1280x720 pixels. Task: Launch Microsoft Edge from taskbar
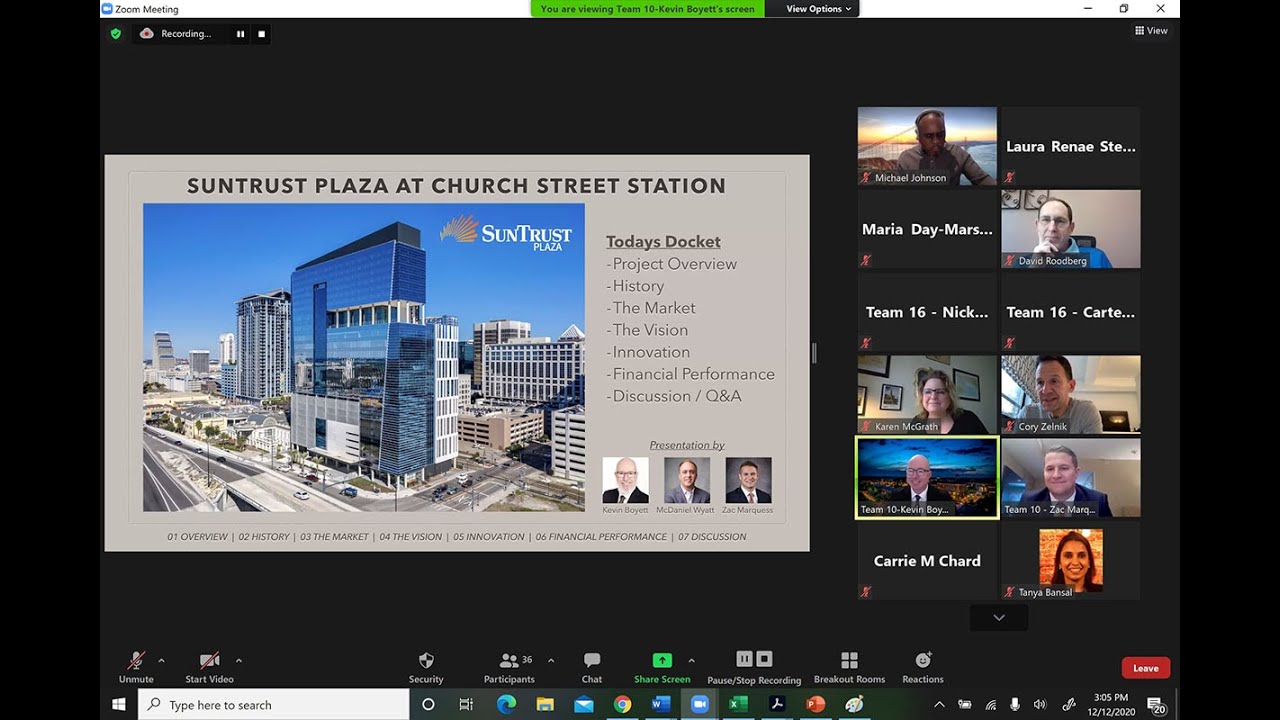pos(506,704)
